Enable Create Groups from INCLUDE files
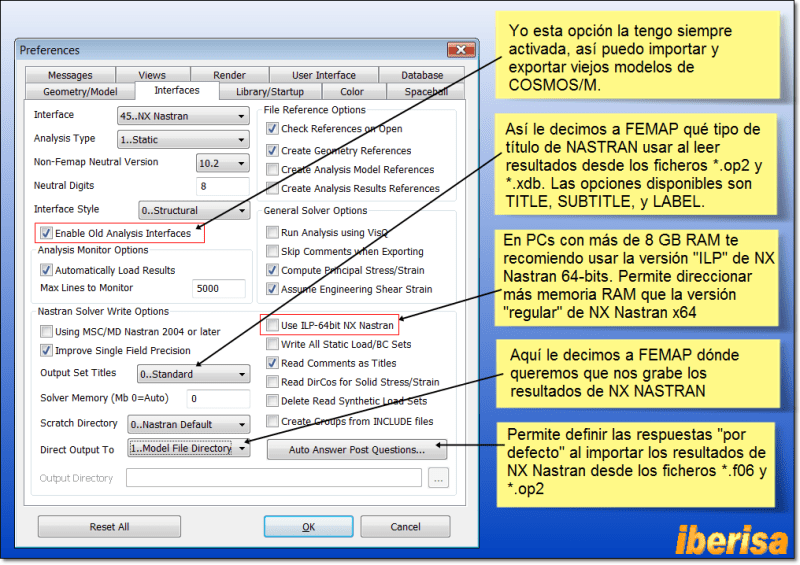The width and height of the screenshot is (800, 565). click(272, 421)
